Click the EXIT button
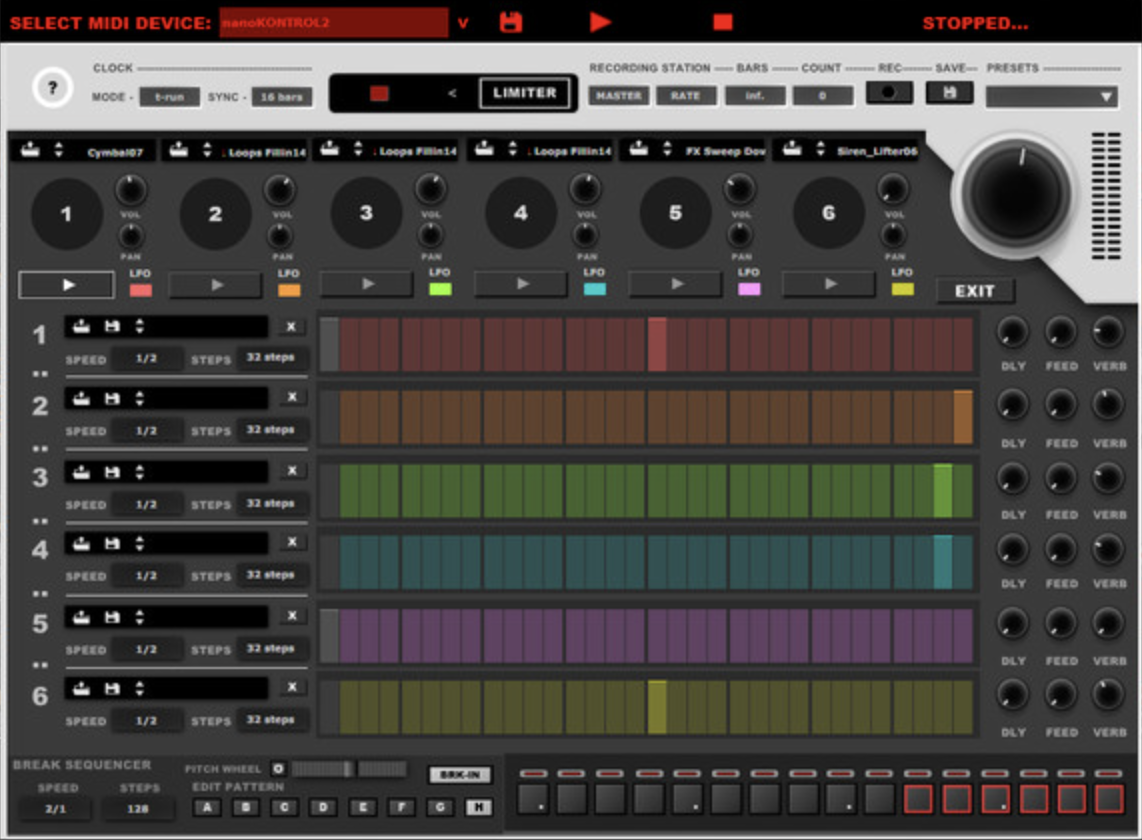 click(974, 291)
